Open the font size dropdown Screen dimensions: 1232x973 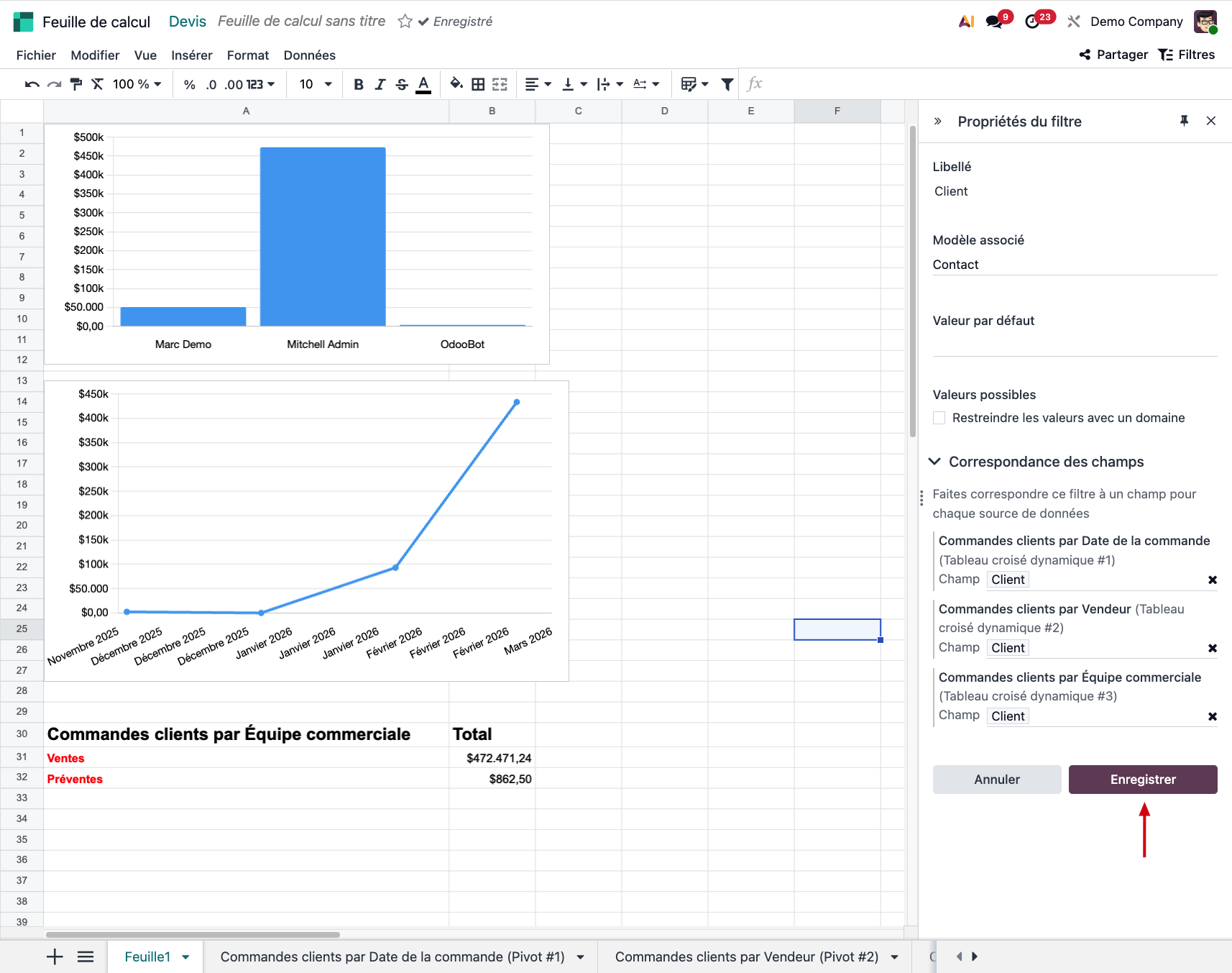(316, 84)
